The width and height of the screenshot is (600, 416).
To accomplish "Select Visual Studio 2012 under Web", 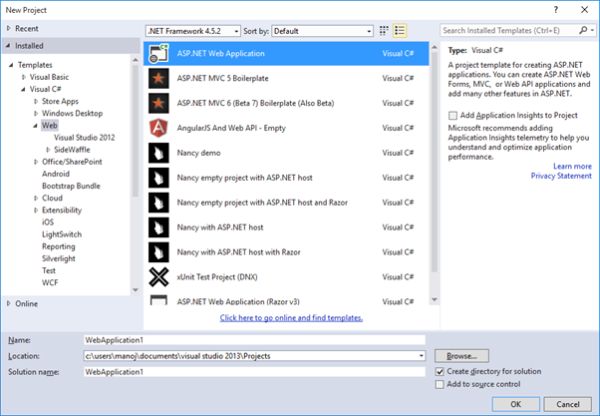I will coord(84,138).
